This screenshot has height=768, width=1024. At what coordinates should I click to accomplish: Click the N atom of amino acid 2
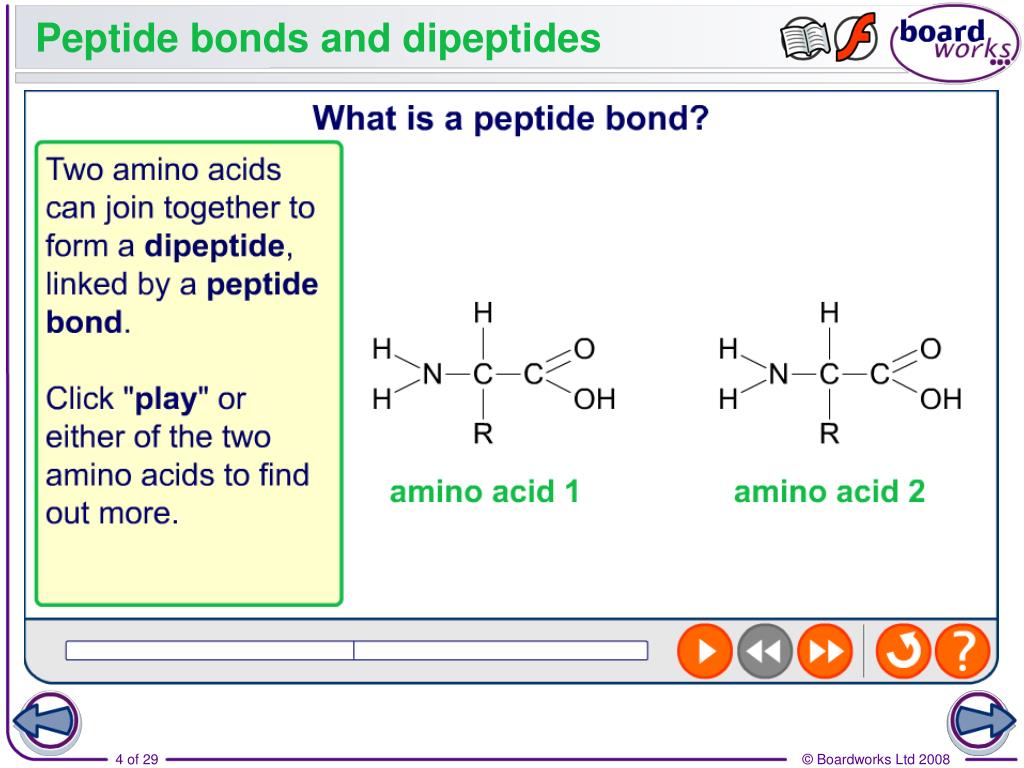coord(778,375)
